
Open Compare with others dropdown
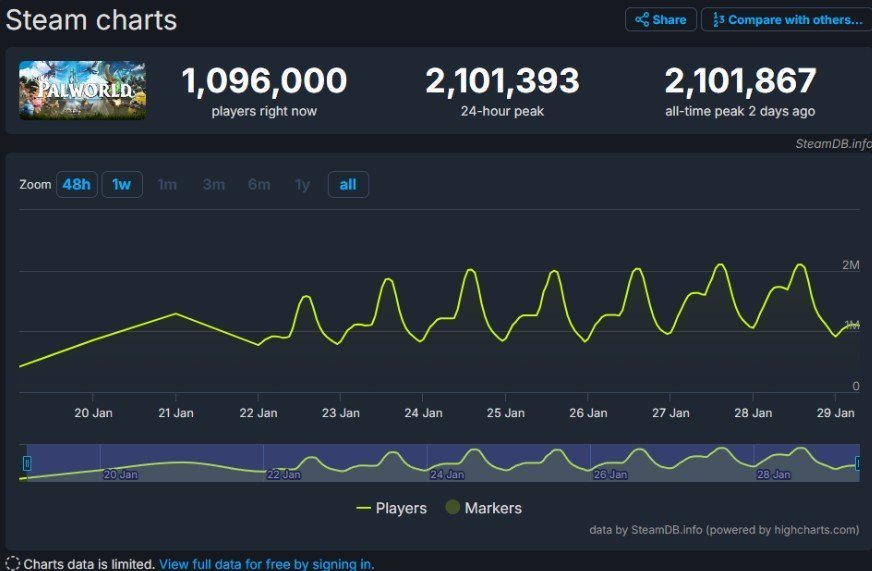coord(786,20)
